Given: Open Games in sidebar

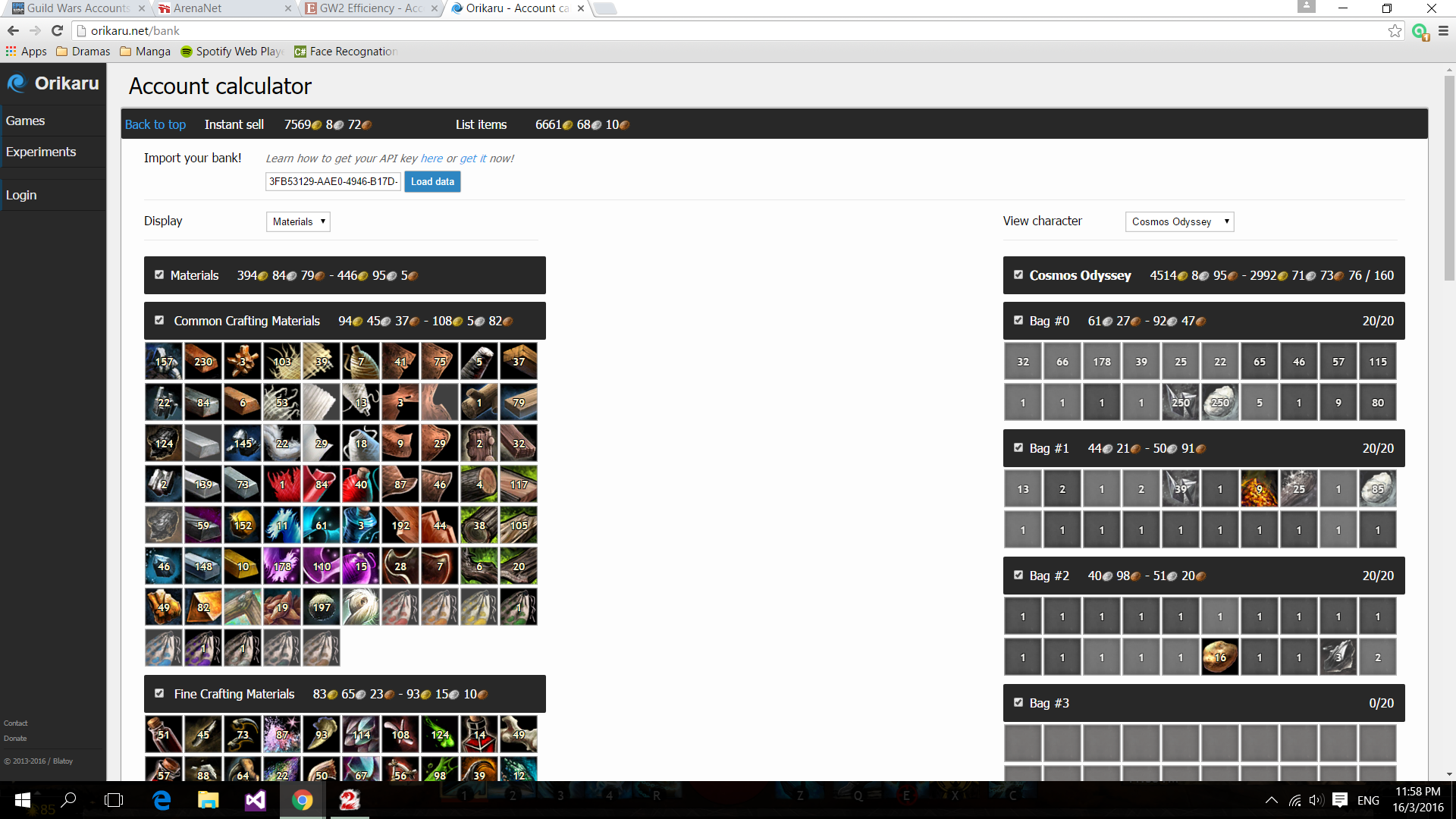Looking at the screenshot, I should [x=53, y=121].
